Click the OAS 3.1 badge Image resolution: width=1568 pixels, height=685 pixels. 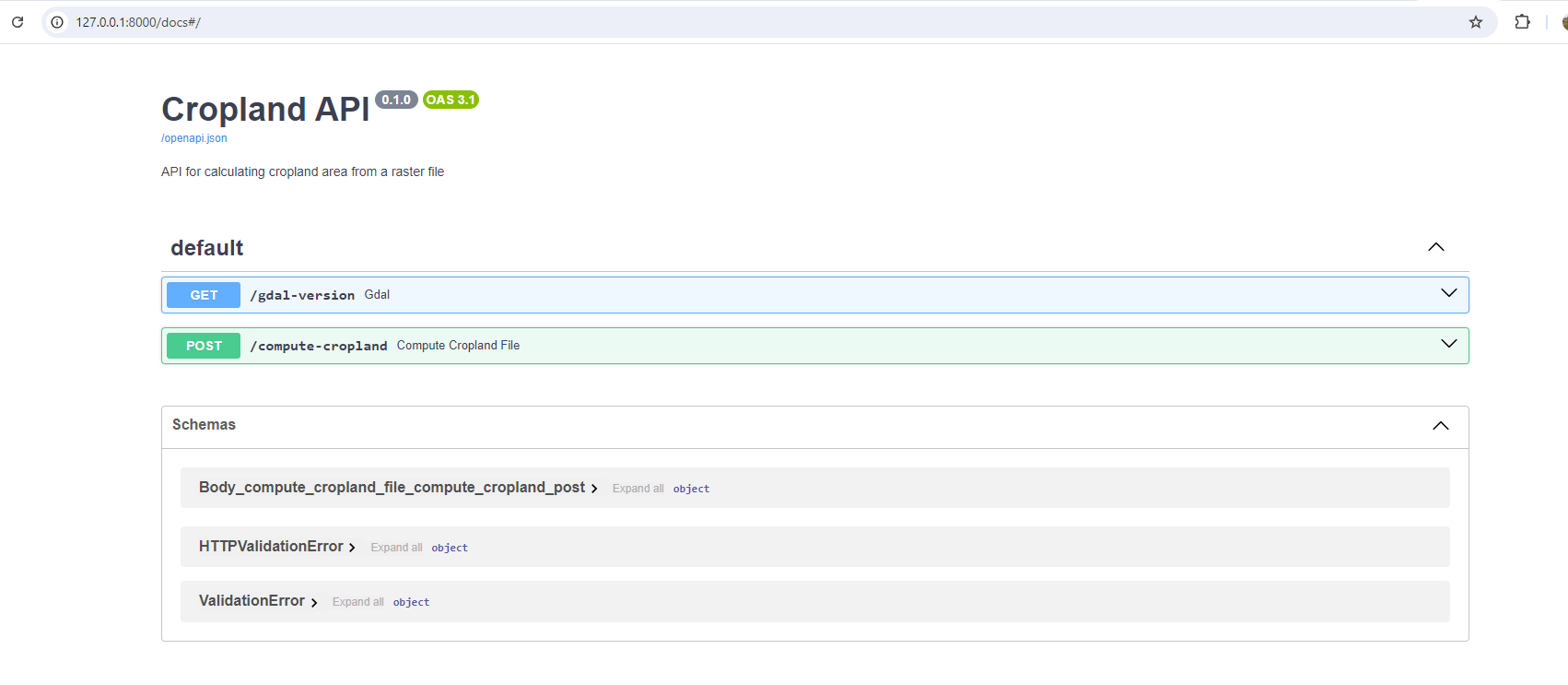click(451, 100)
